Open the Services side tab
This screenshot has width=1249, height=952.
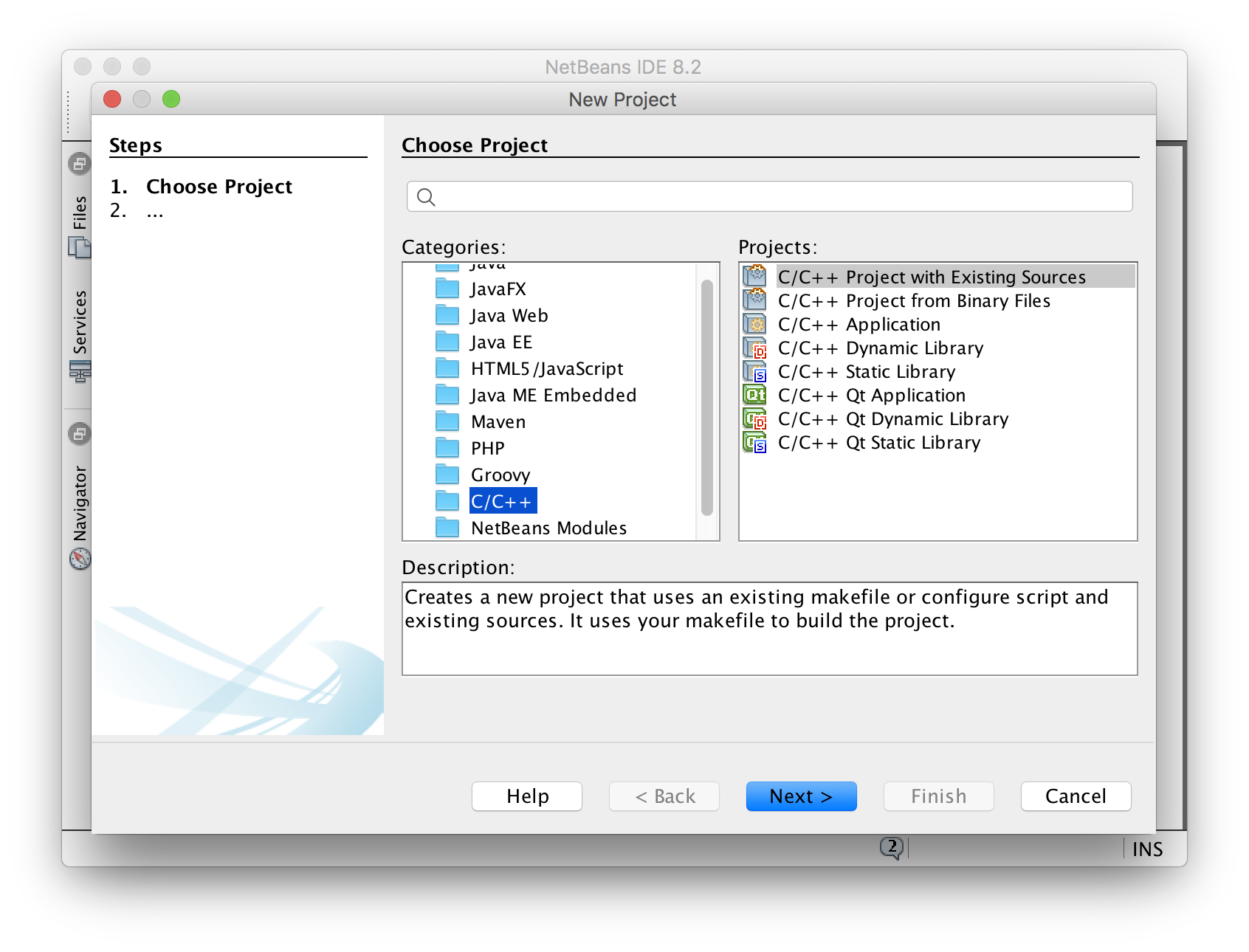coord(80,322)
